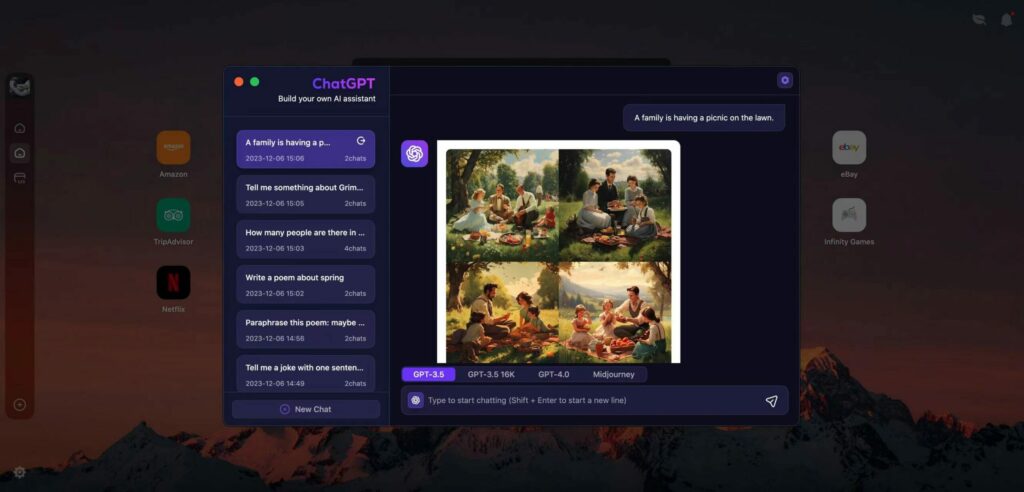The height and width of the screenshot is (492, 1024).
Task: Select the GPT-3.5 model tab
Action: click(428, 374)
